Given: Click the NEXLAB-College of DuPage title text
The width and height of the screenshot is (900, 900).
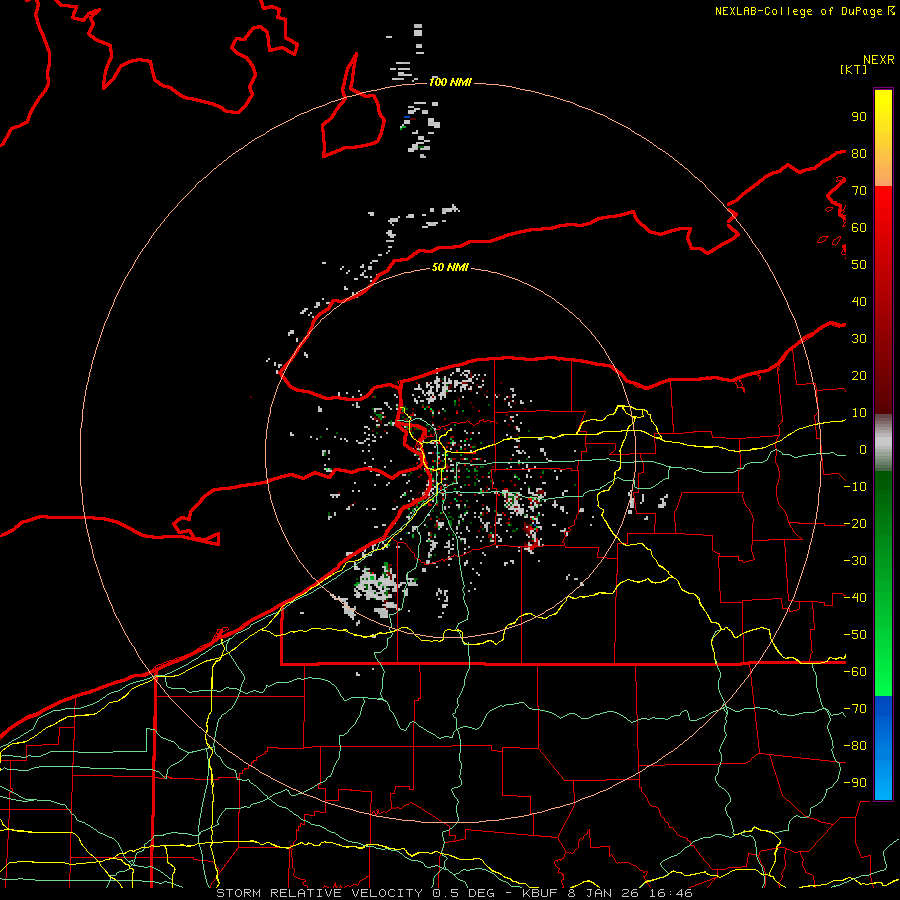Looking at the screenshot, I should coord(798,11).
